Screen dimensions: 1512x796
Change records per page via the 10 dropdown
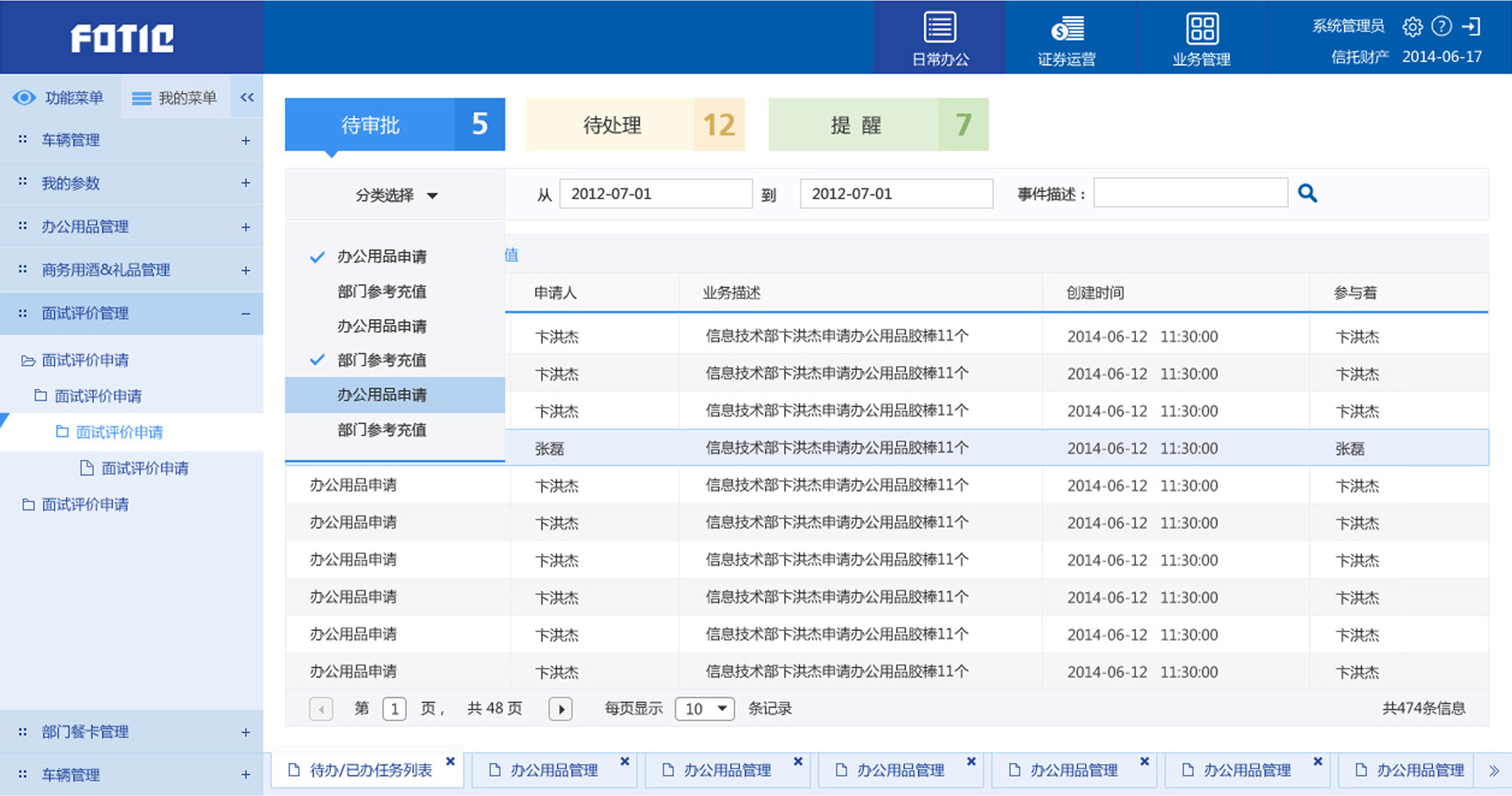coord(705,708)
